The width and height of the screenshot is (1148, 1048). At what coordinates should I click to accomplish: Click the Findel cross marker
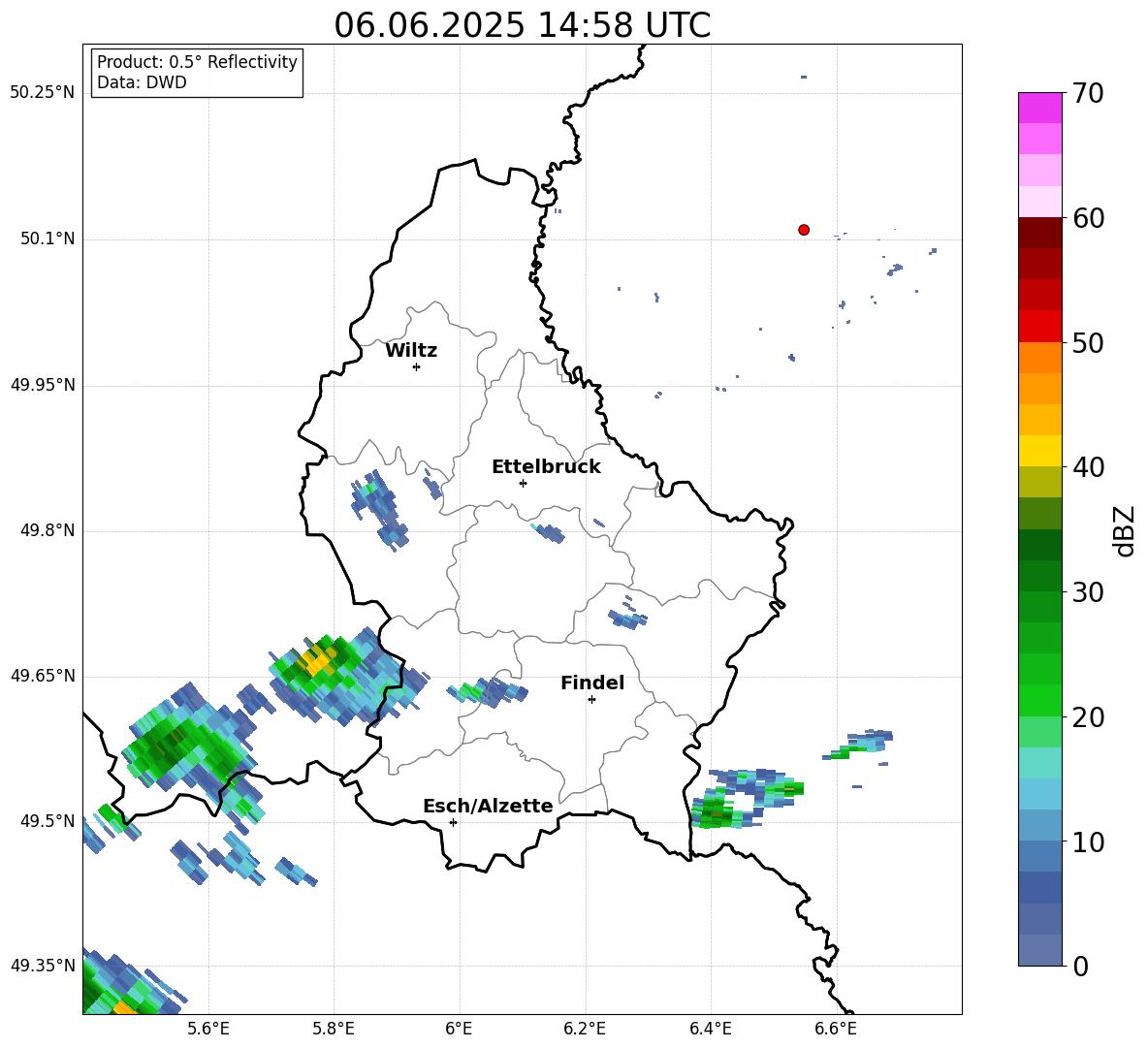591,700
